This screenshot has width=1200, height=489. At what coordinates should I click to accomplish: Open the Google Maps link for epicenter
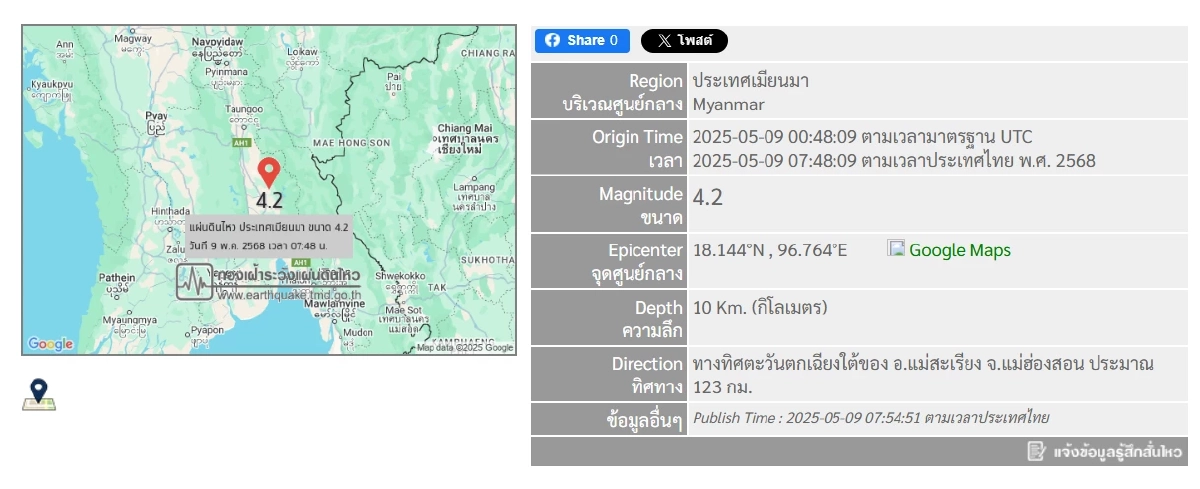(x=959, y=250)
